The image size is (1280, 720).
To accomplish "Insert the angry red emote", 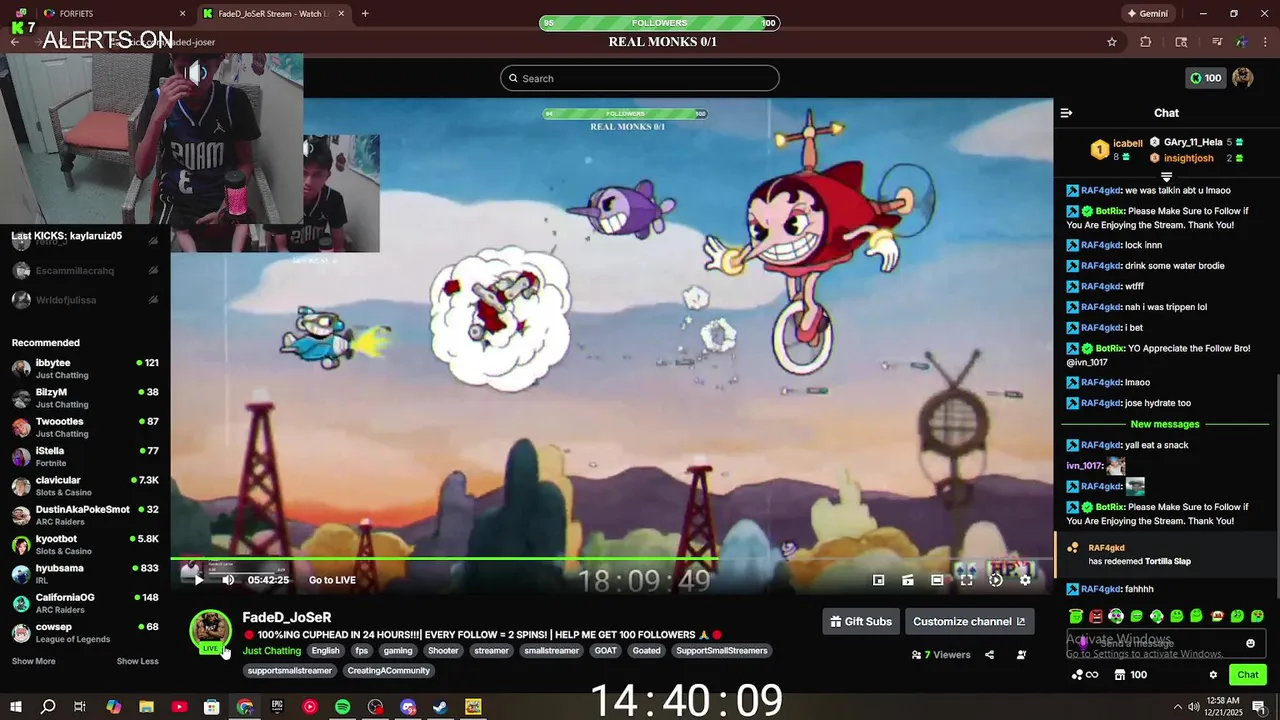I will tap(1096, 616).
